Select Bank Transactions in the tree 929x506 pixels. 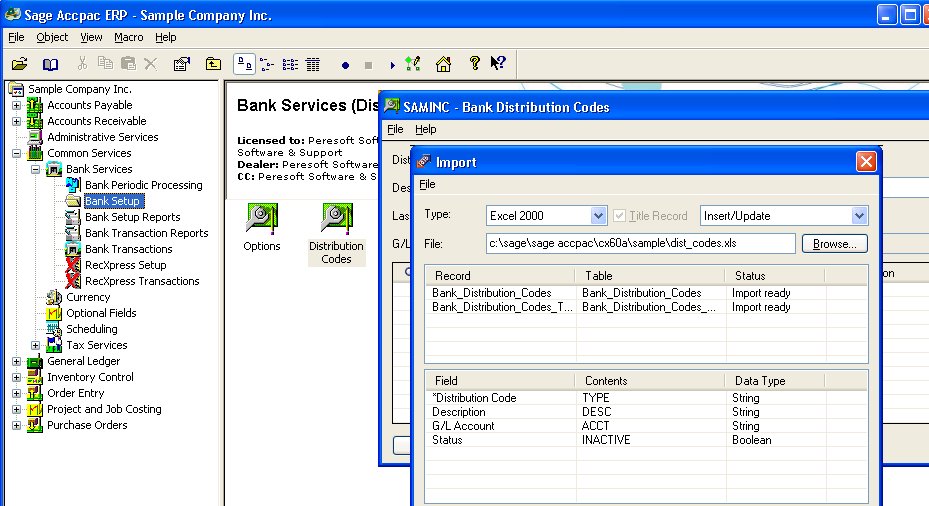(128, 249)
